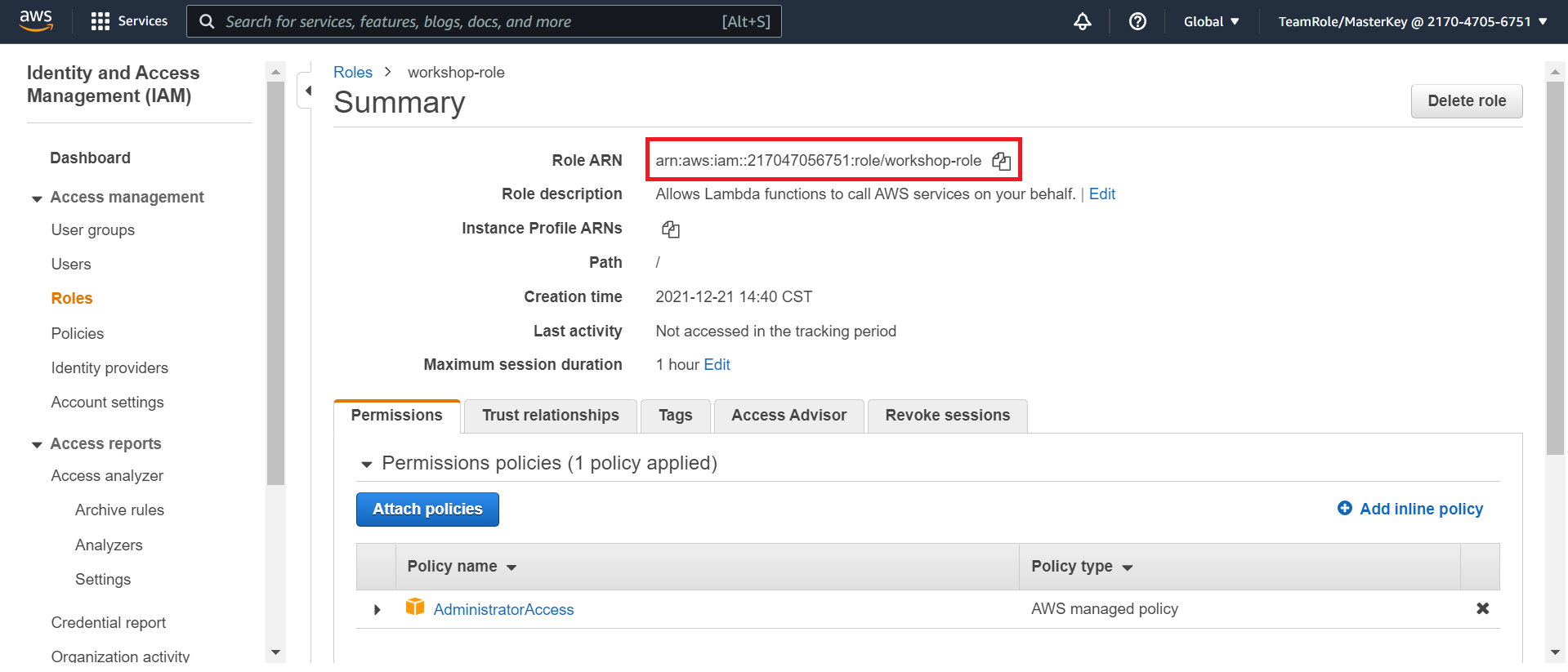1568x672 pixels.
Task: Click the Attach policies button
Action: coord(427,510)
